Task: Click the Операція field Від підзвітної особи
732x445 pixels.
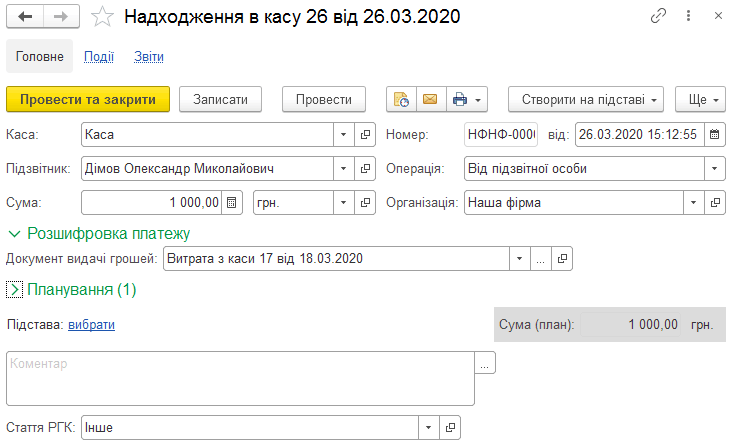Action: 584,169
